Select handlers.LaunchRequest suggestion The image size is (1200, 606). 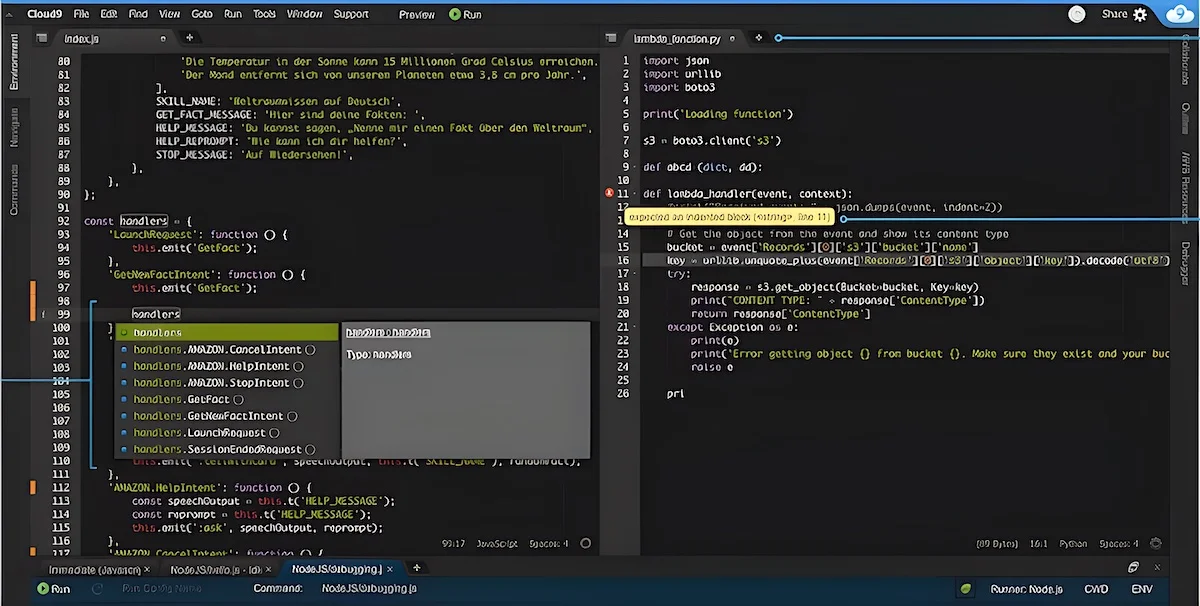click(x=227, y=433)
